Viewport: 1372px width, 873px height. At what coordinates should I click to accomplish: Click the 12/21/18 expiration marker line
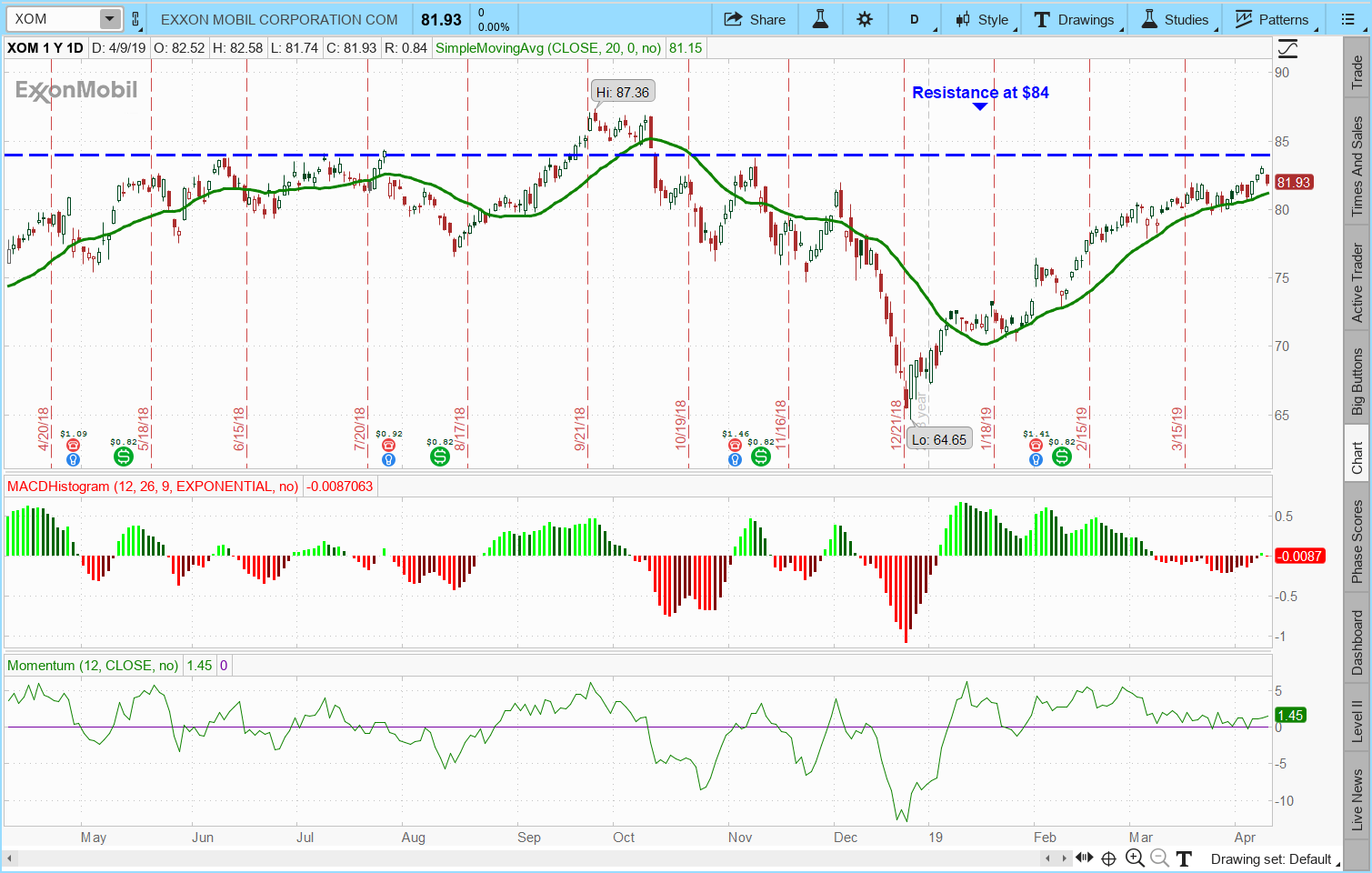pos(904,264)
